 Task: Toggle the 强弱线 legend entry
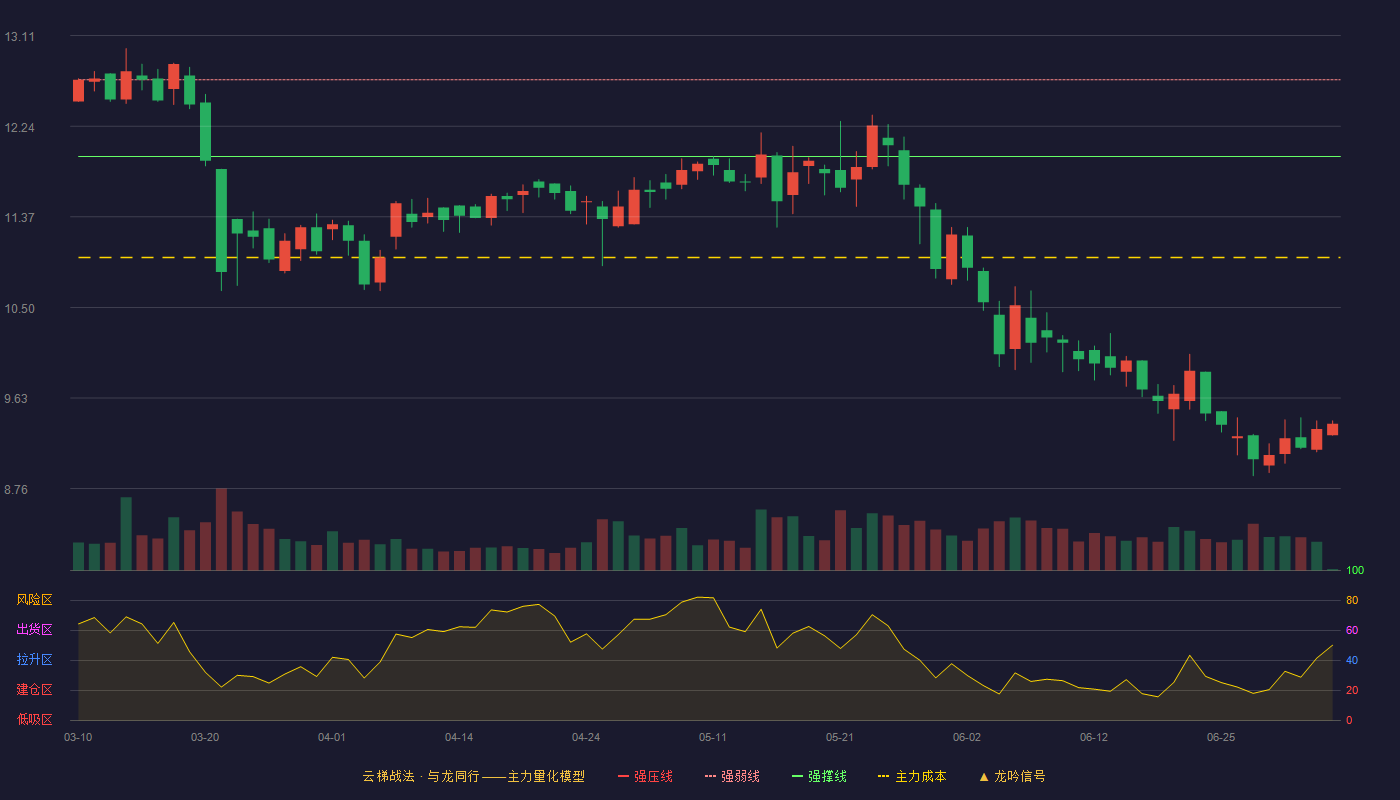(732, 776)
